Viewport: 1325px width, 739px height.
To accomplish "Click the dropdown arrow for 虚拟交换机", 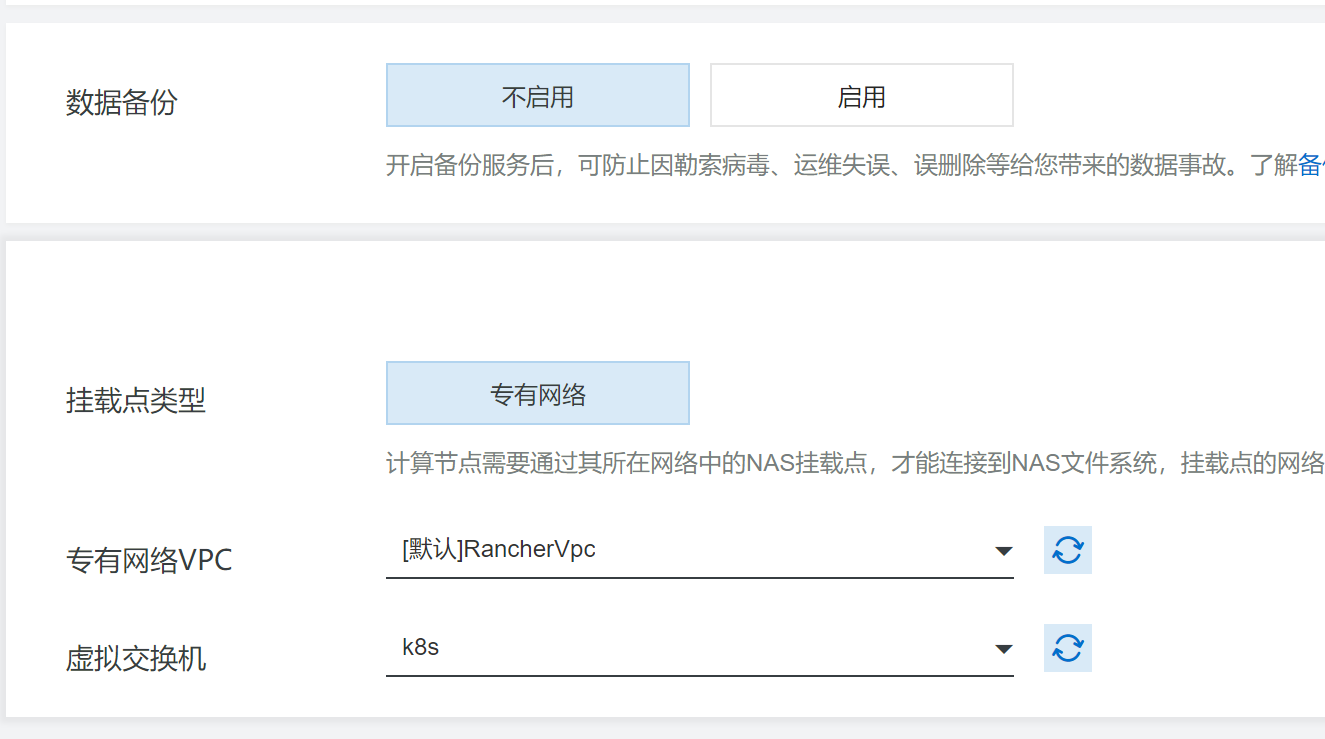I will pyautogui.click(x=1004, y=648).
